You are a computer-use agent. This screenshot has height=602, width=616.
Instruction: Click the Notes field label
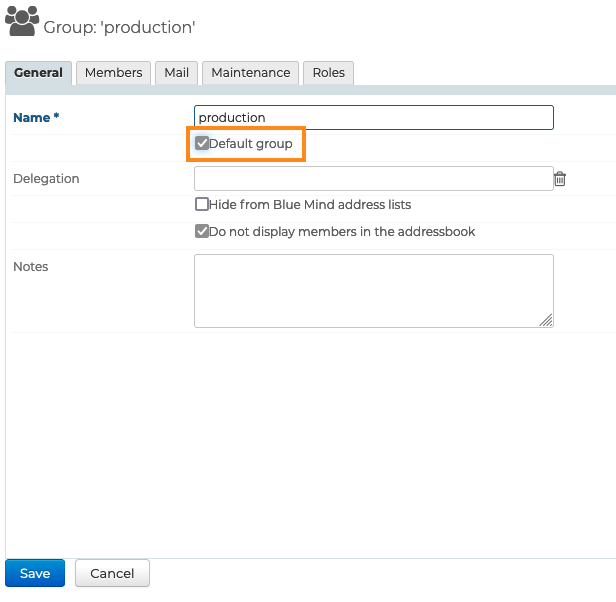pyautogui.click(x=31, y=267)
